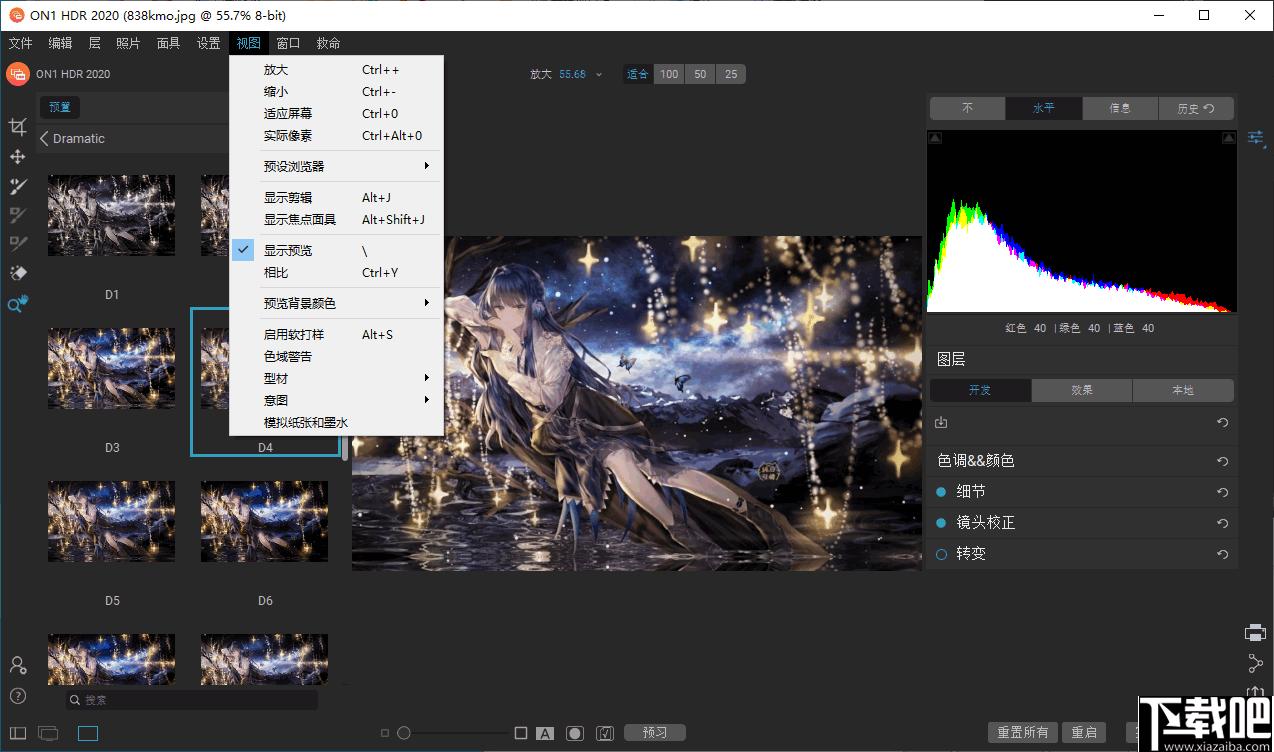Viewport: 1274px width, 752px height.
Task: Reset the 细节 panel
Action: (x=1222, y=492)
